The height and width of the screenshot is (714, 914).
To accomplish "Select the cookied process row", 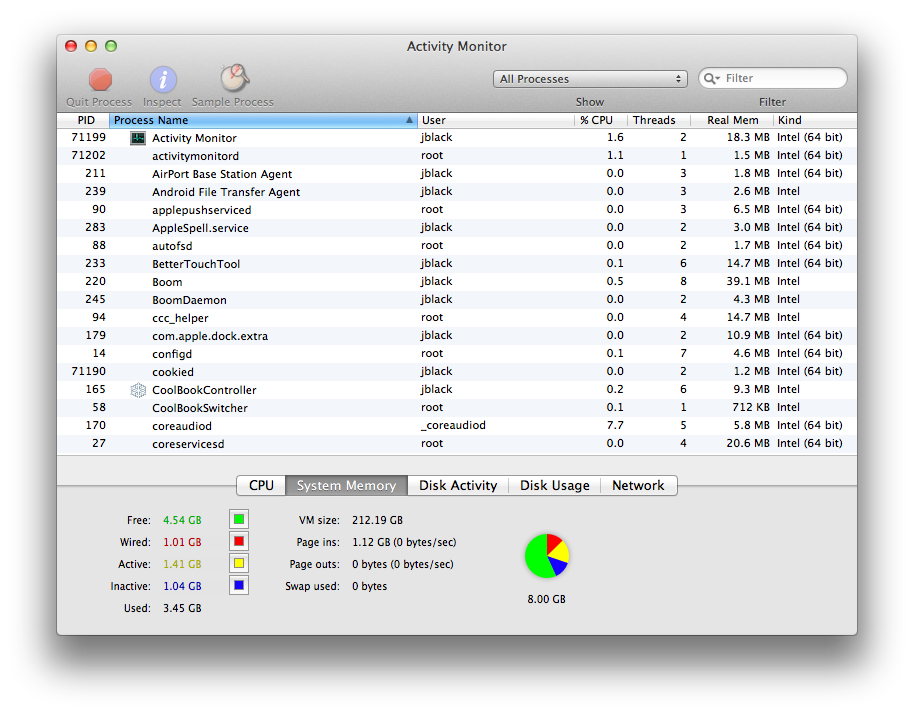I will point(457,372).
